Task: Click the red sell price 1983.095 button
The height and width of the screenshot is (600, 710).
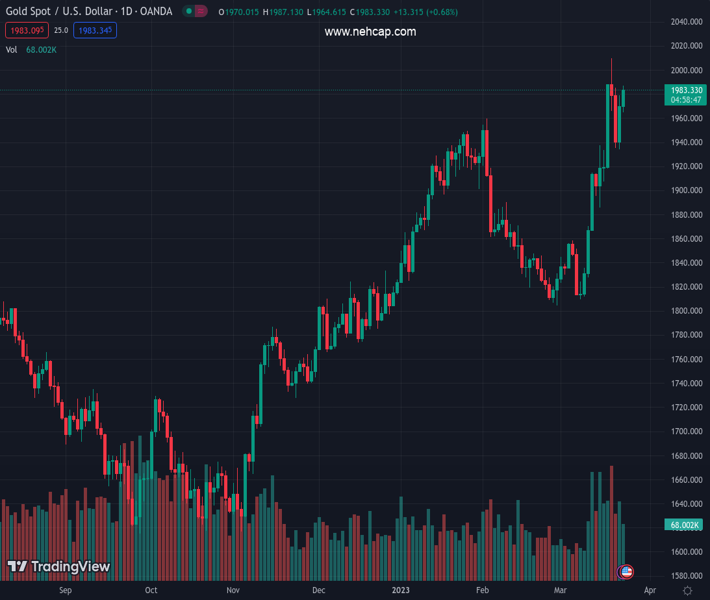Action: 23,31
